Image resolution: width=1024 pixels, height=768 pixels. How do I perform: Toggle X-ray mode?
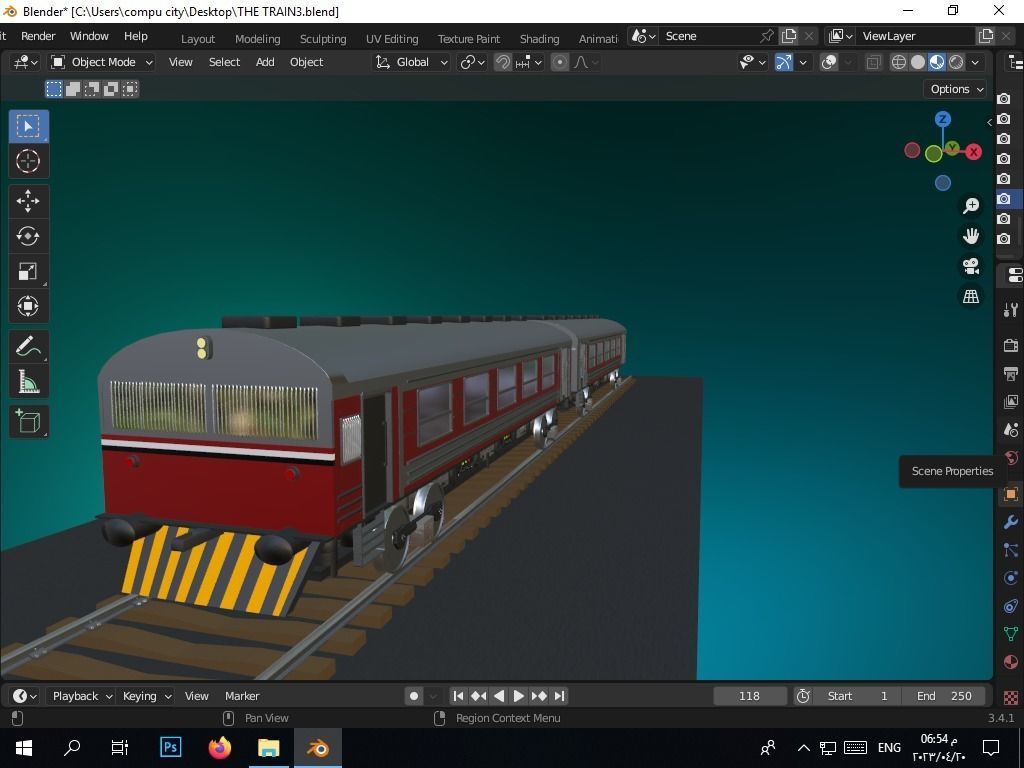coord(873,62)
